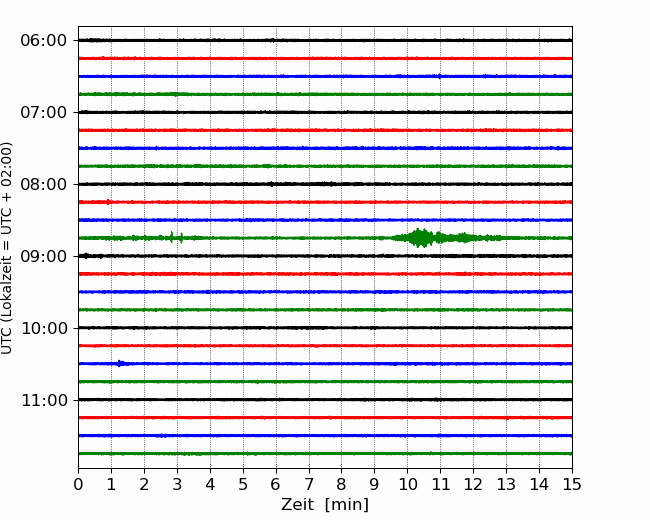Click the 07:00 time label
650x520 pixels.
(x=44, y=112)
